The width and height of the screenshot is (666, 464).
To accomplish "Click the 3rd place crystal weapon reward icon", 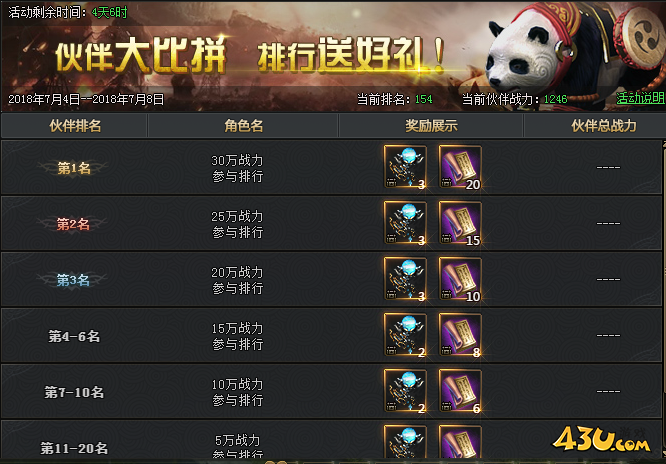I will [405, 279].
